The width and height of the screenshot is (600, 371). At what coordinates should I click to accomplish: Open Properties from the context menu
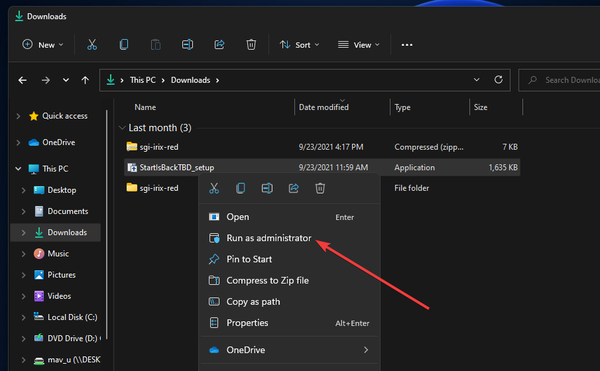289,323
